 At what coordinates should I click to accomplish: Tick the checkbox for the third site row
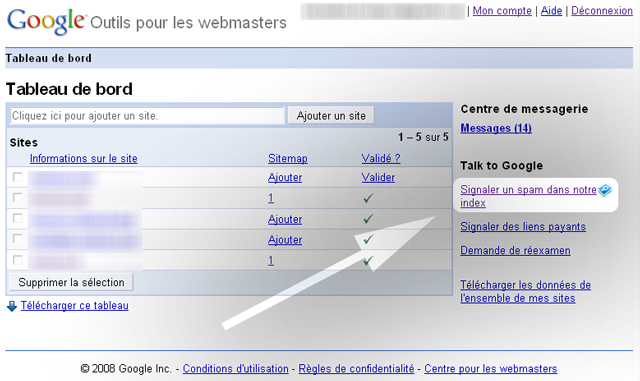pyautogui.click(x=18, y=218)
